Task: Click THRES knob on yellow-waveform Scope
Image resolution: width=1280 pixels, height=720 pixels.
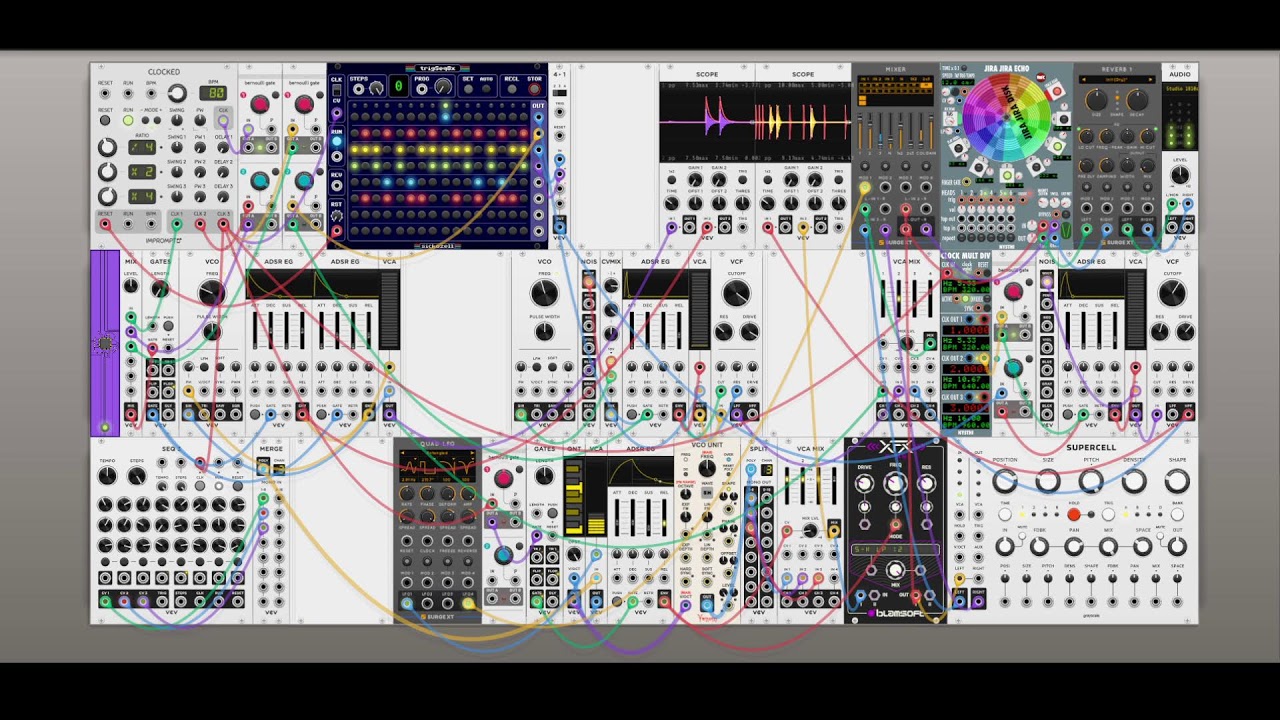Action: 838,203
